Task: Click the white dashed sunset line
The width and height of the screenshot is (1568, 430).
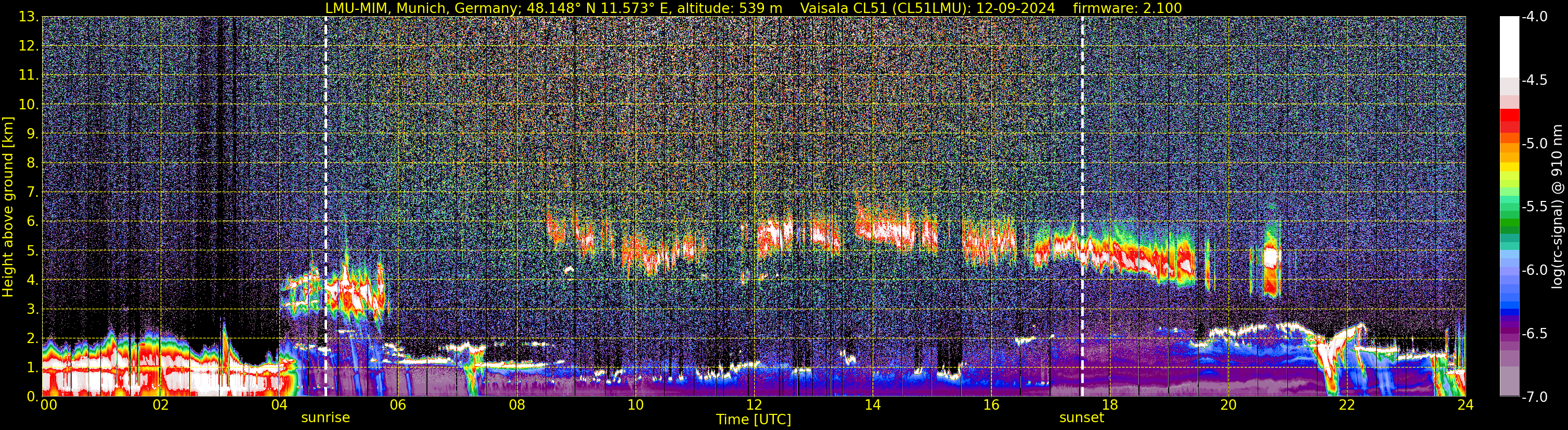Action: [x=1082, y=206]
